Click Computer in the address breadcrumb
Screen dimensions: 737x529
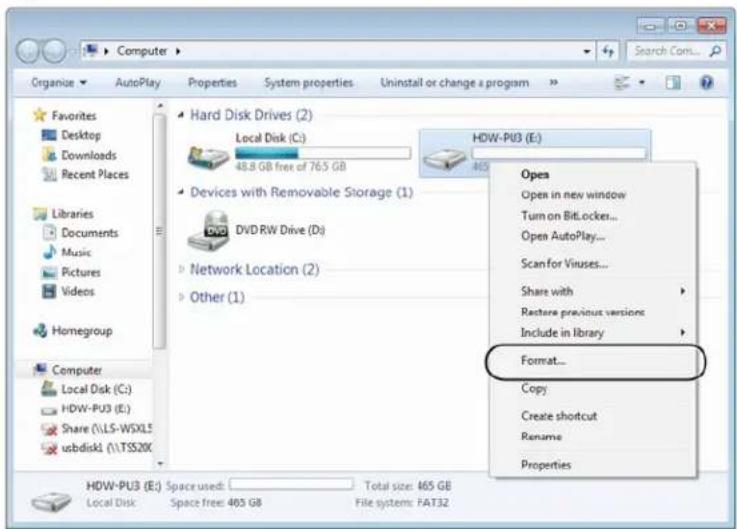pyautogui.click(x=141, y=51)
